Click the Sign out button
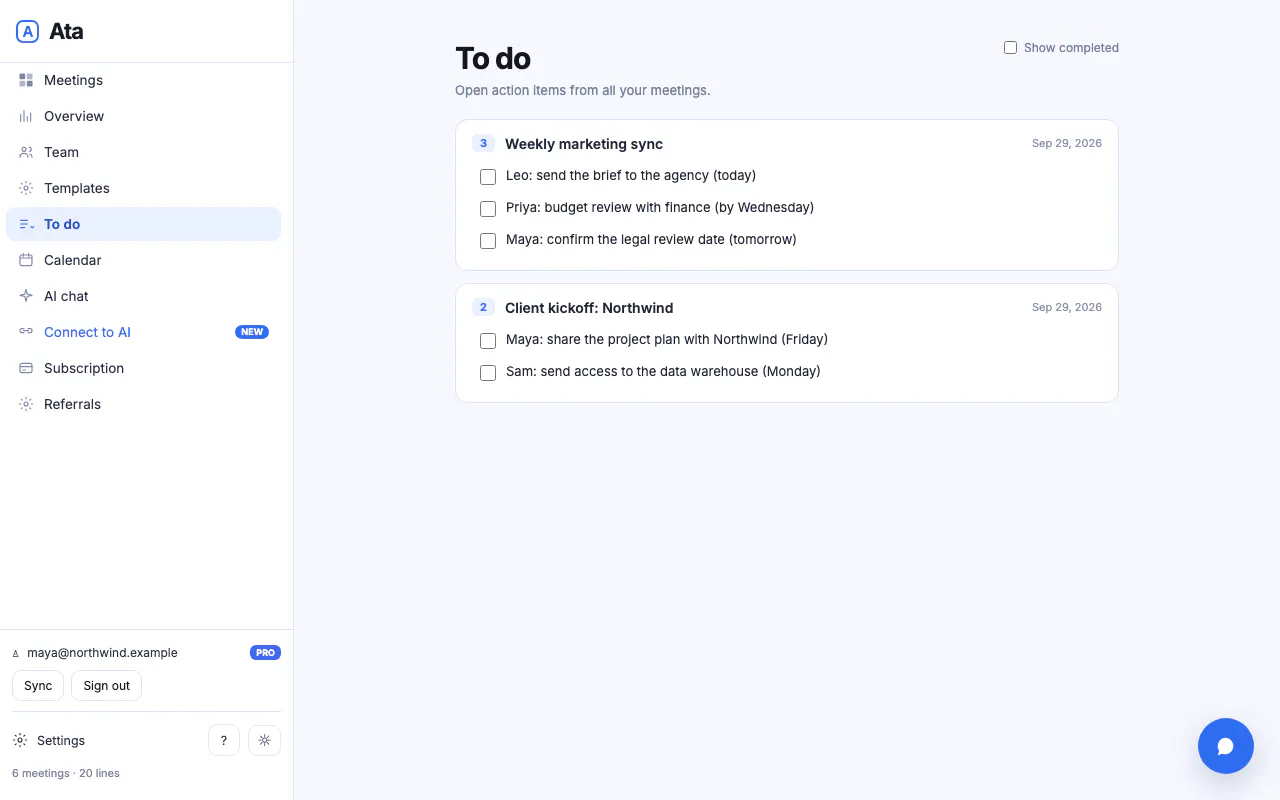 [107, 686]
